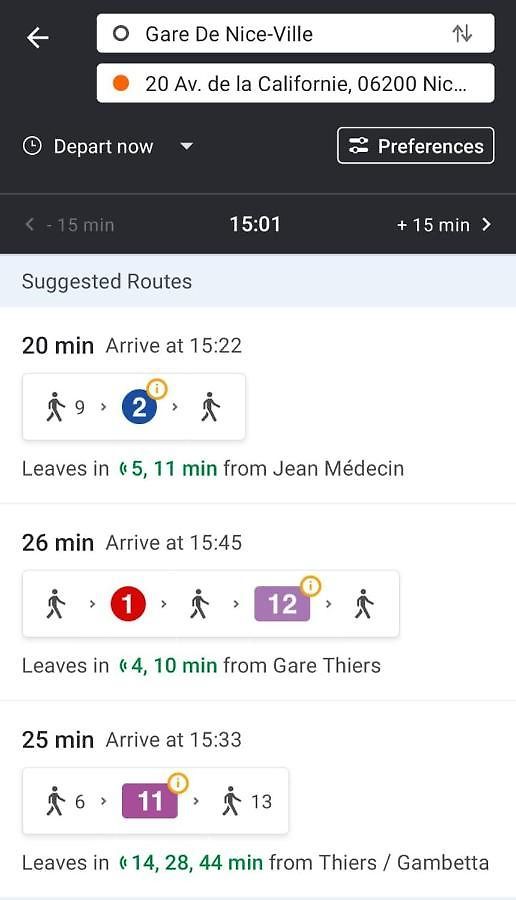Select the 25 min route arriving 15:33
The height and width of the screenshot is (900, 516).
(x=258, y=799)
